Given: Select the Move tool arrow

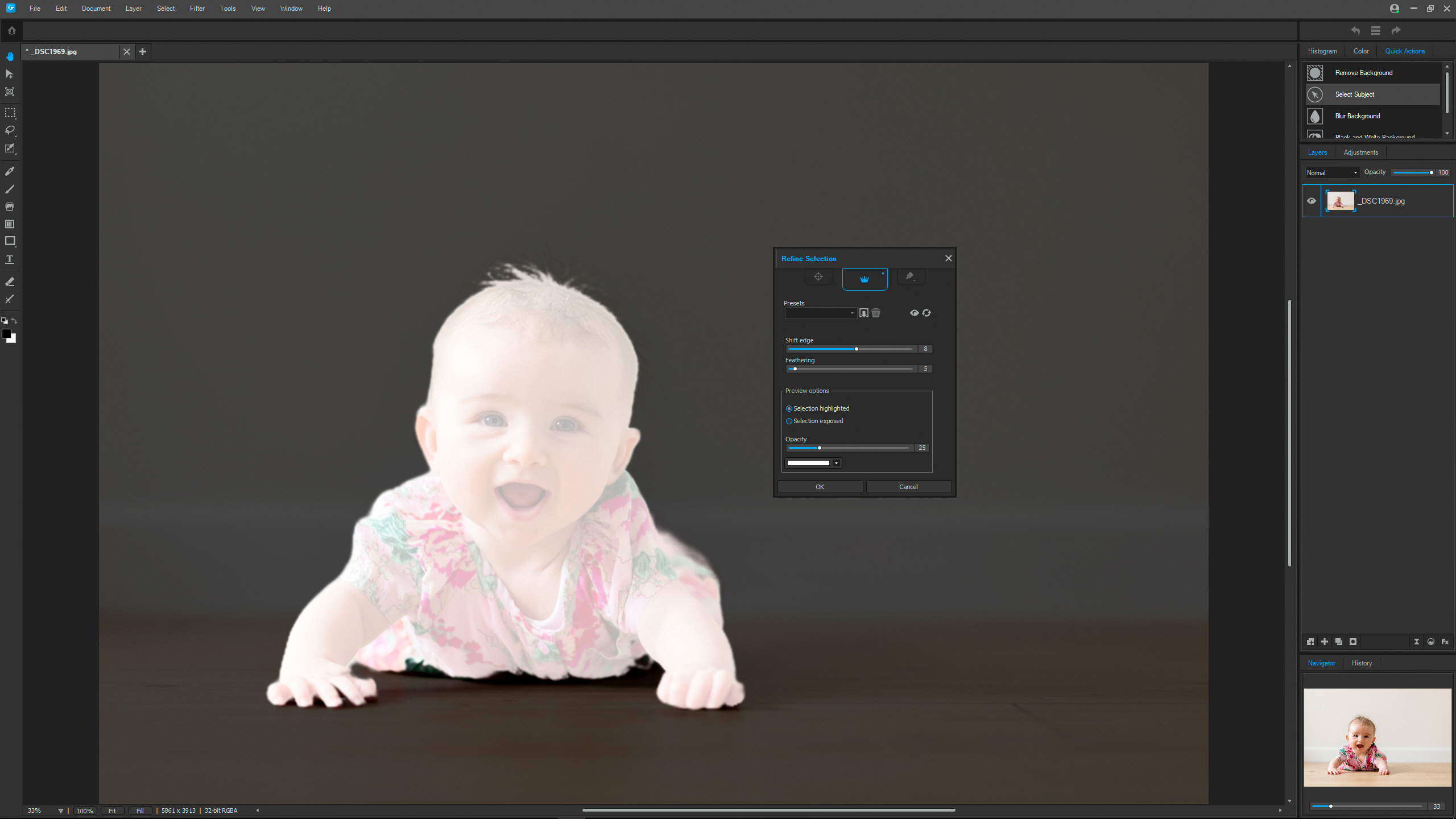Looking at the screenshot, I should [x=10, y=74].
